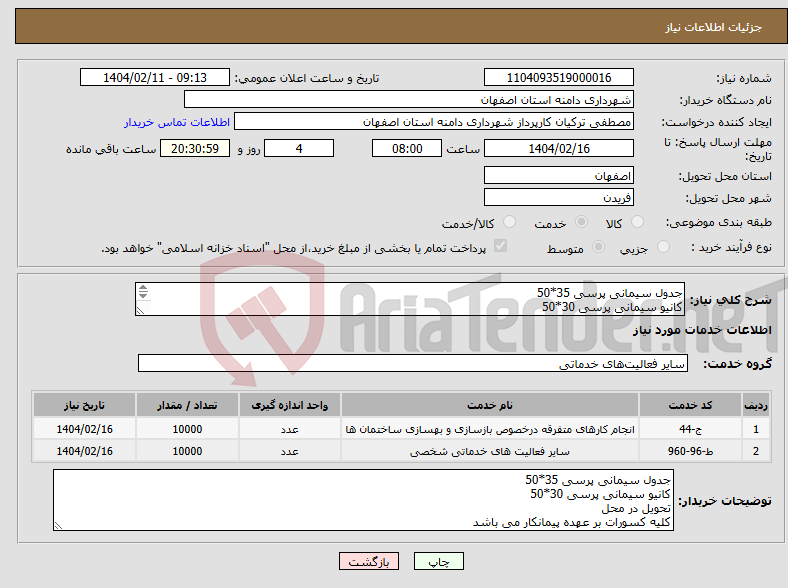The width and height of the screenshot is (788, 588).
Task: Click service code ط-96-960 cell
Action: [691, 451]
